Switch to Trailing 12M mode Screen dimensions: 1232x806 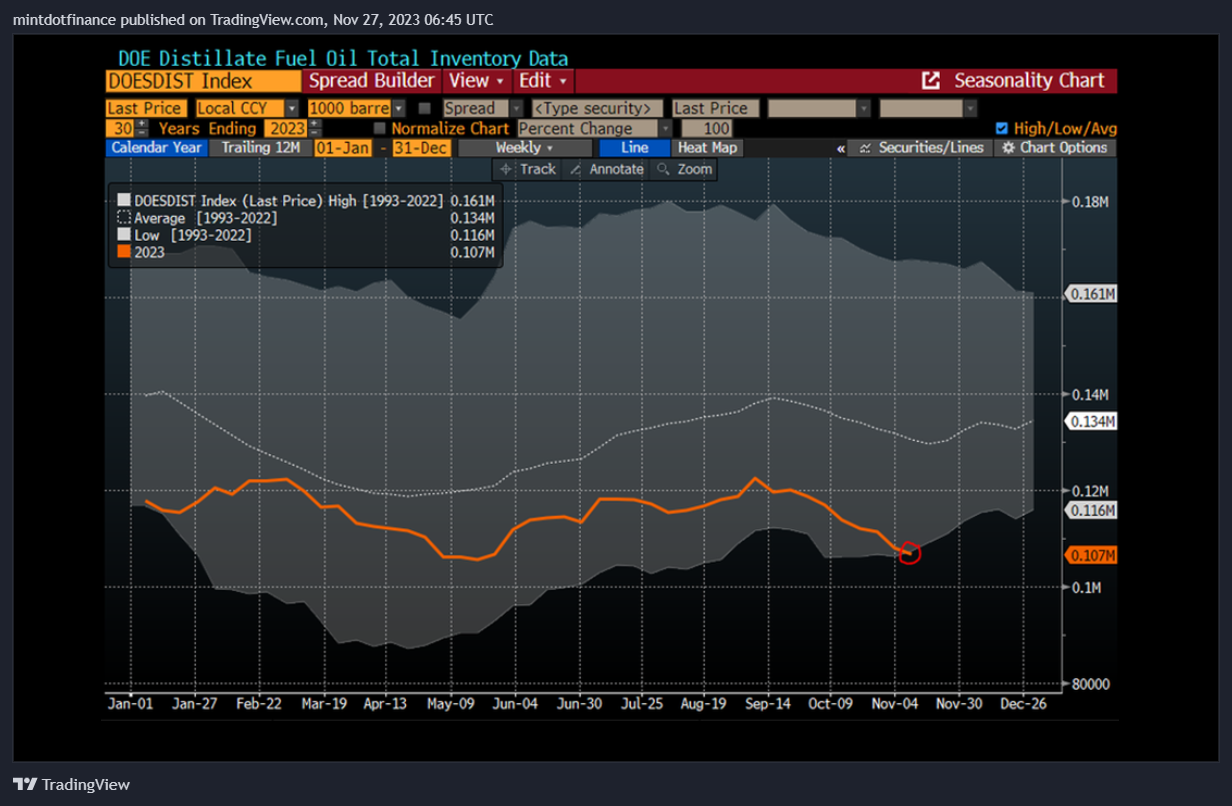(x=260, y=147)
